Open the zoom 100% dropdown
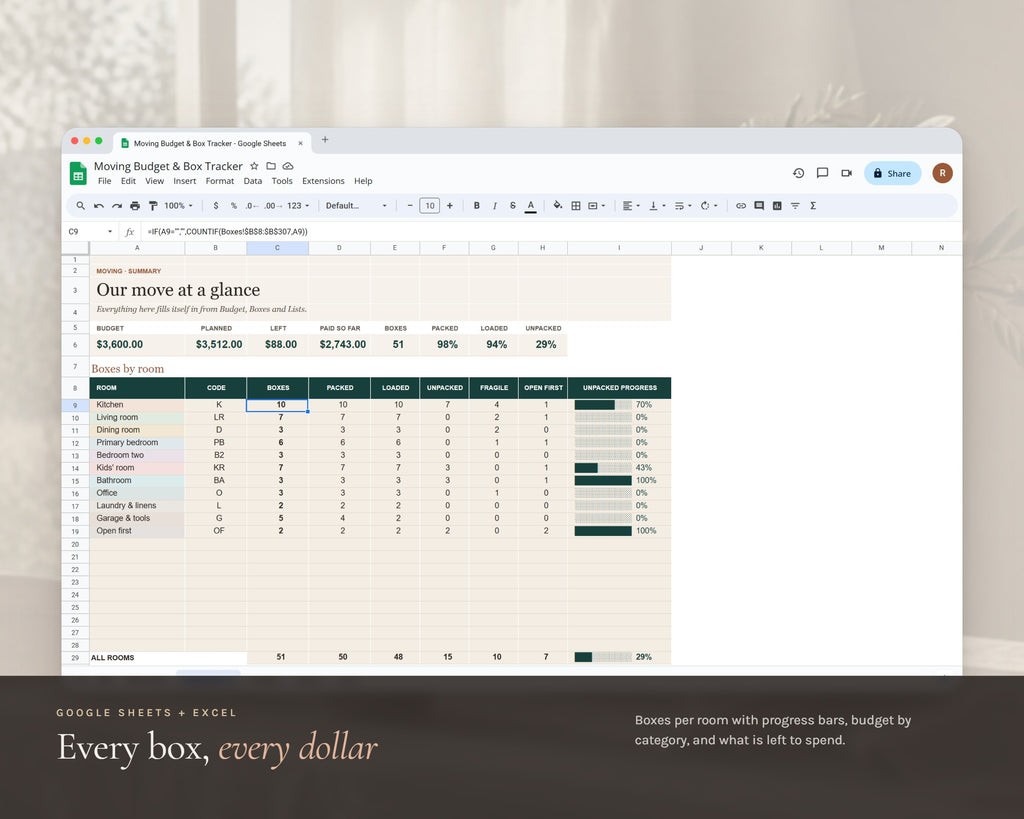Screen dimensions: 1024x819 [x=178, y=206]
